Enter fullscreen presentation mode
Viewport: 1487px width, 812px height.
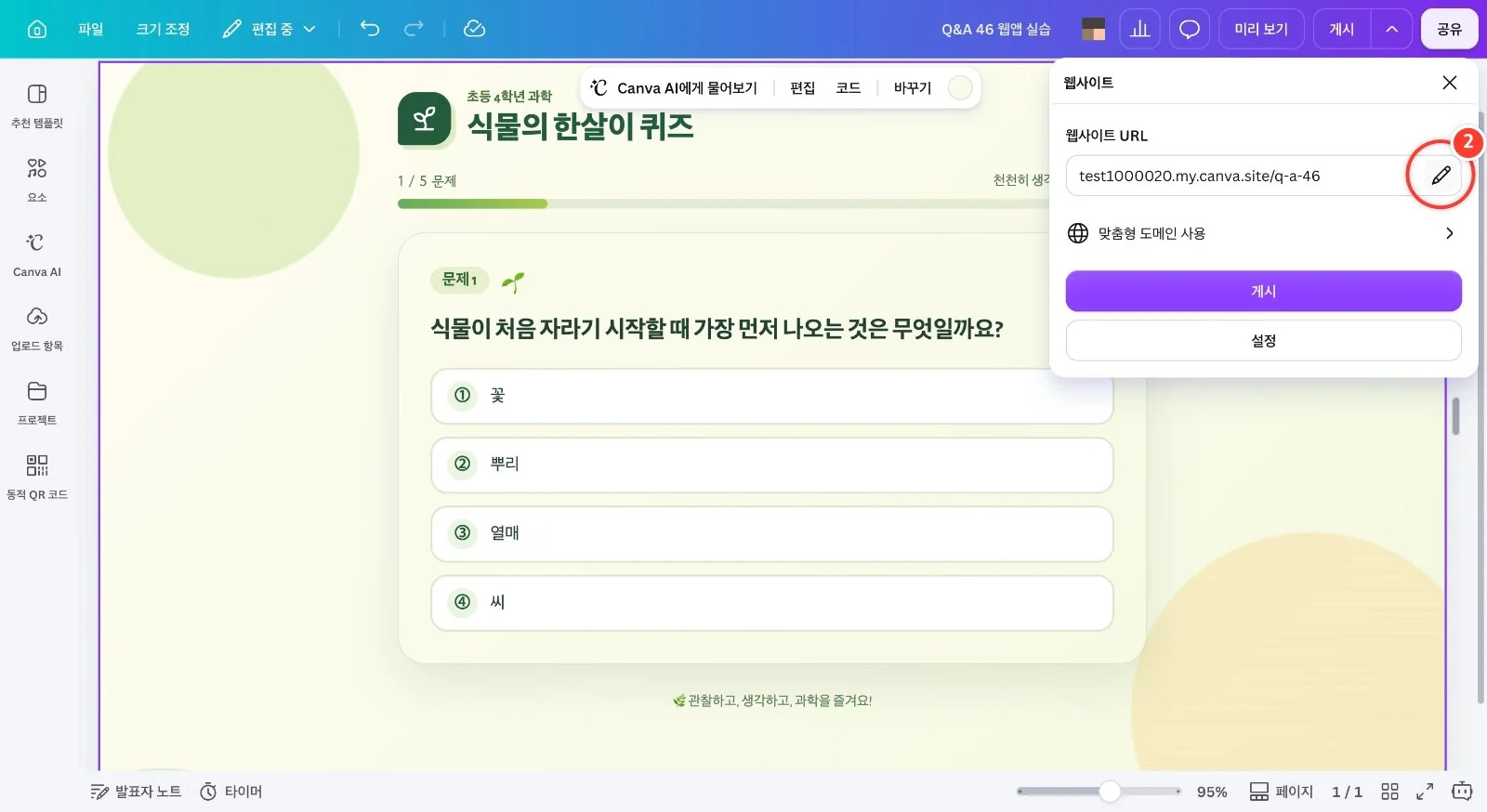(1424, 792)
